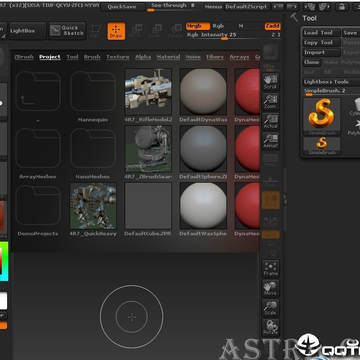The width and height of the screenshot is (360, 360).
Task: Open the DemoProjects folder
Action: (x=38, y=210)
